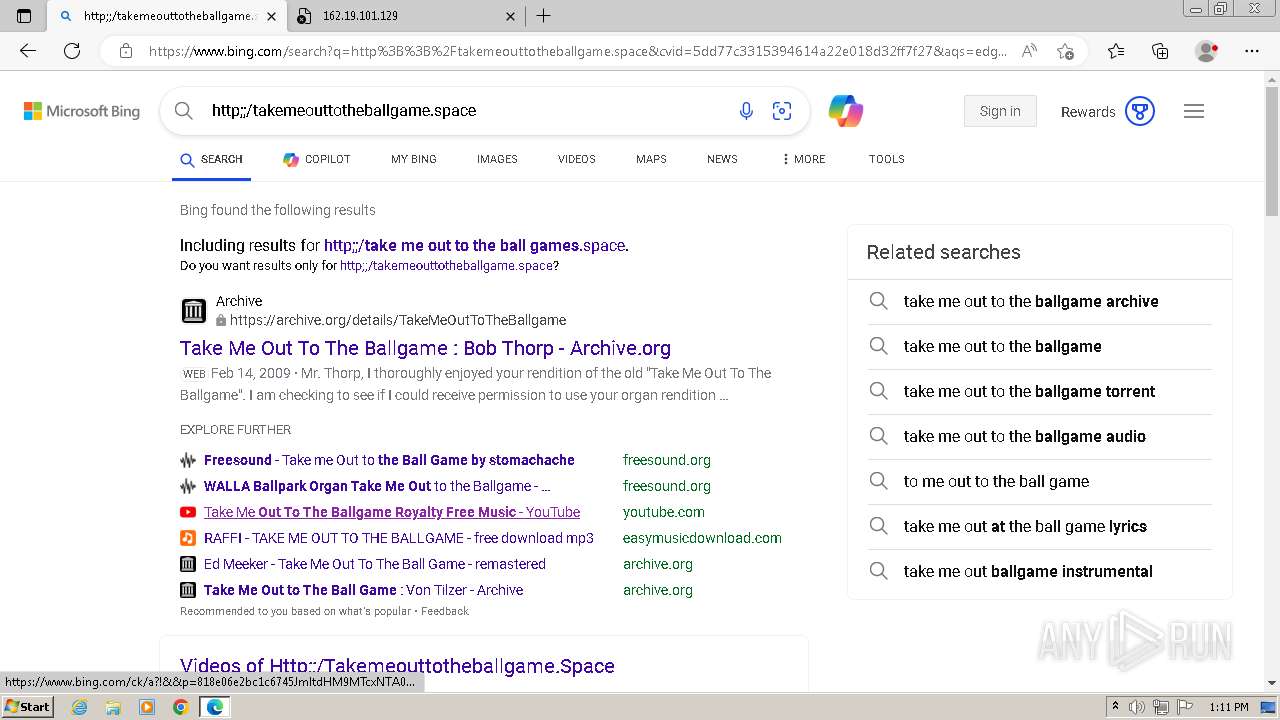Click the Microsoft Bing logo
1280x720 pixels.
point(82,111)
